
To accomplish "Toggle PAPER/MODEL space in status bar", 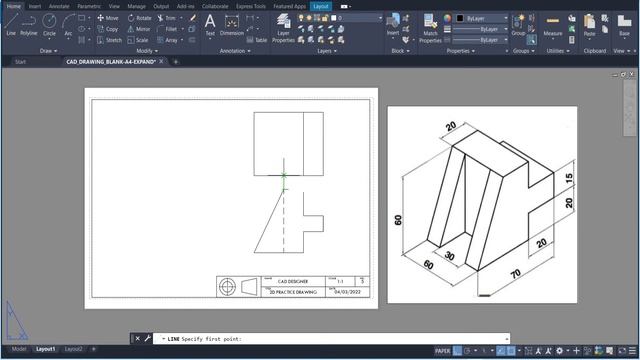I will (x=442, y=351).
